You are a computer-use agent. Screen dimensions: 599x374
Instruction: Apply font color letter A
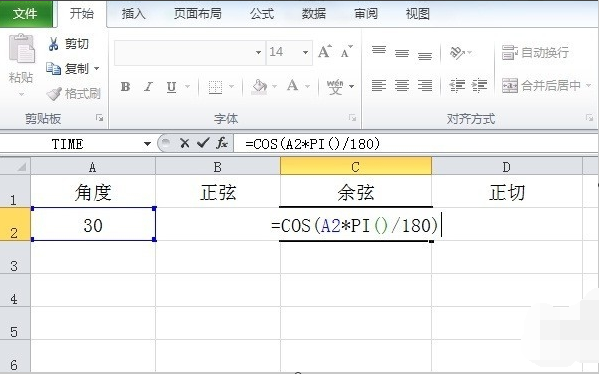(x=292, y=86)
